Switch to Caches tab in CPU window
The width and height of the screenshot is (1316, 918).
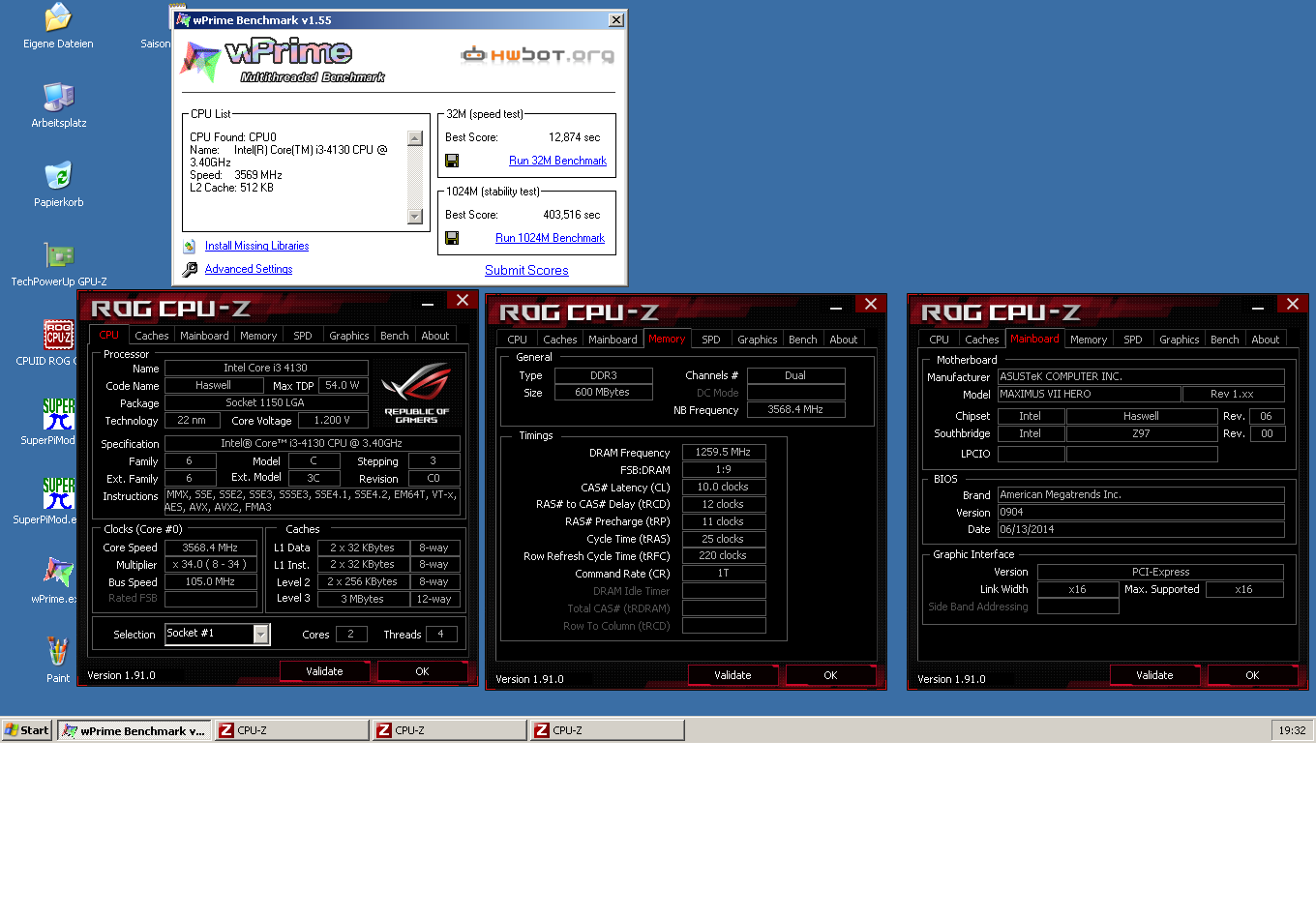coord(152,336)
